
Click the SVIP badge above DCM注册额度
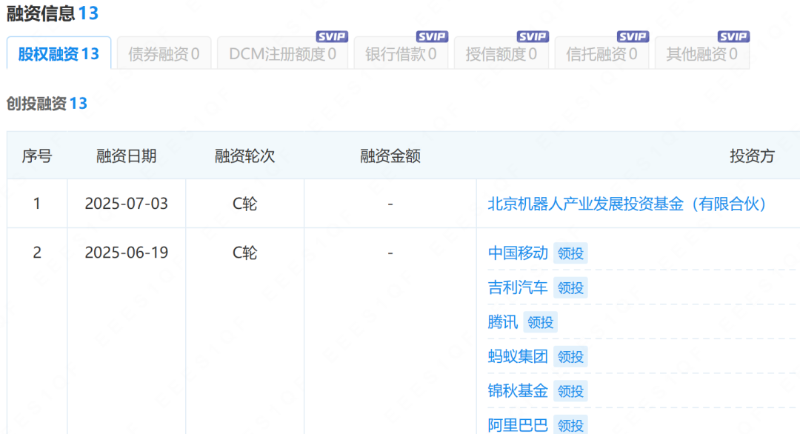(x=332, y=36)
